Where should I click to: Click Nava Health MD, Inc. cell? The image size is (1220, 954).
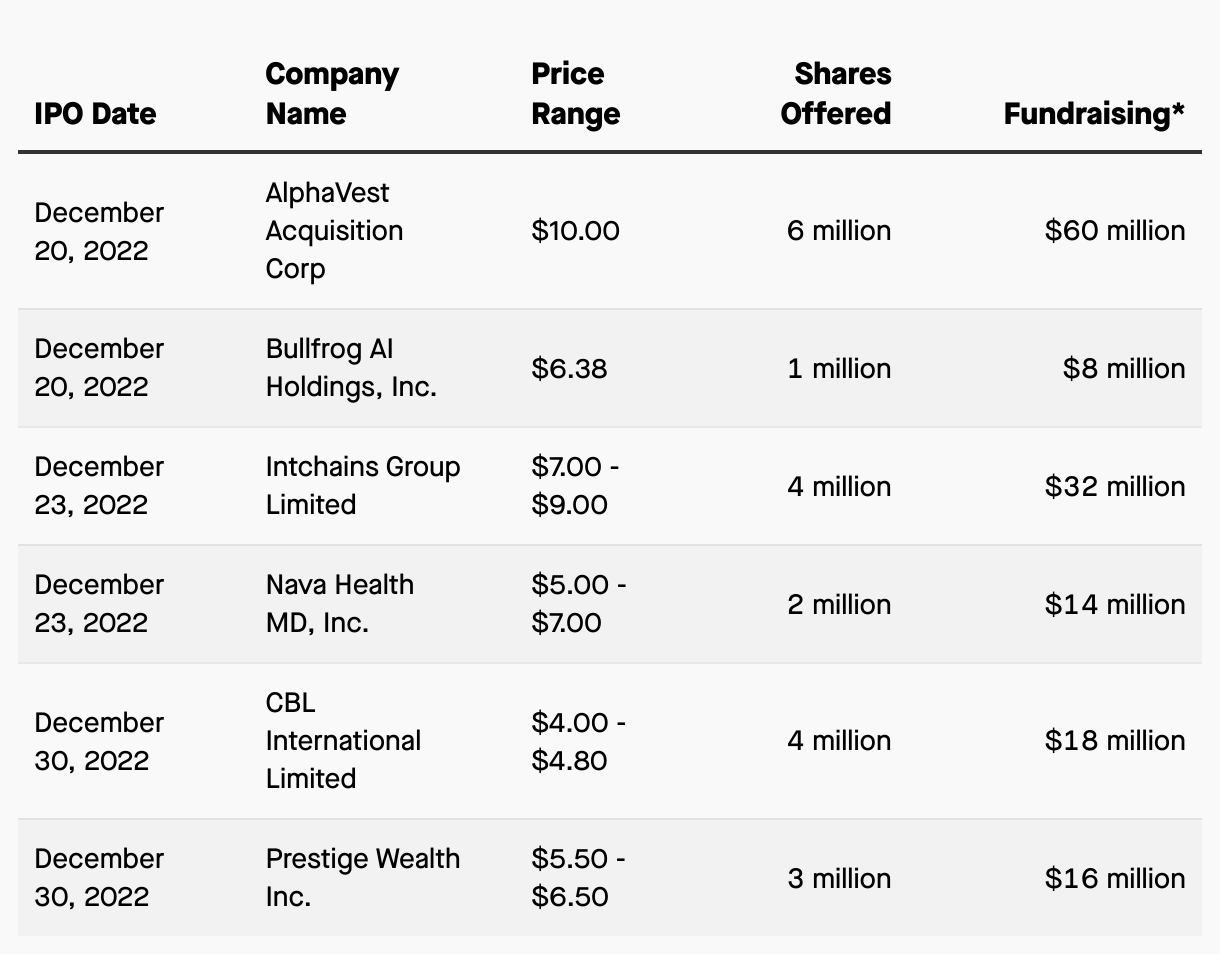[339, 604]
